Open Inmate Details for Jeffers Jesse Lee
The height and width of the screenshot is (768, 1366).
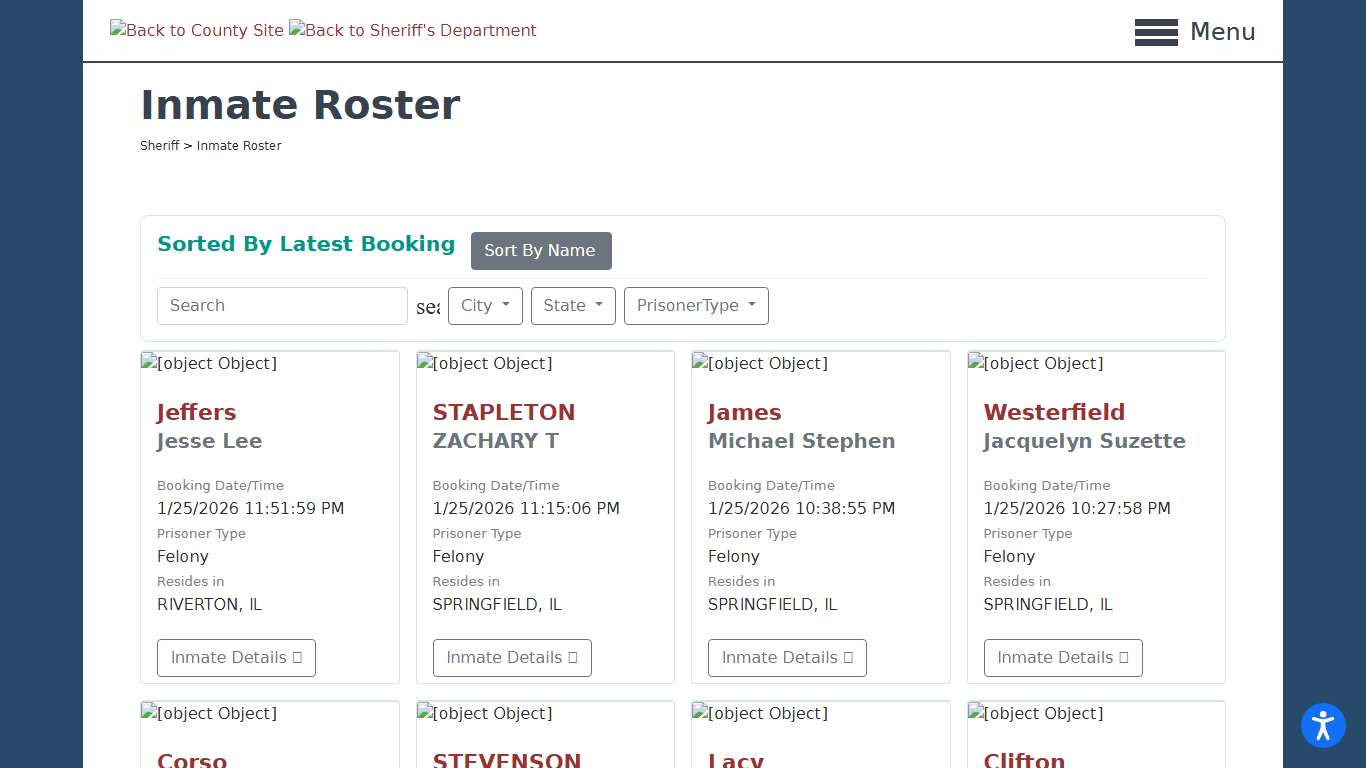coord(236,657)
